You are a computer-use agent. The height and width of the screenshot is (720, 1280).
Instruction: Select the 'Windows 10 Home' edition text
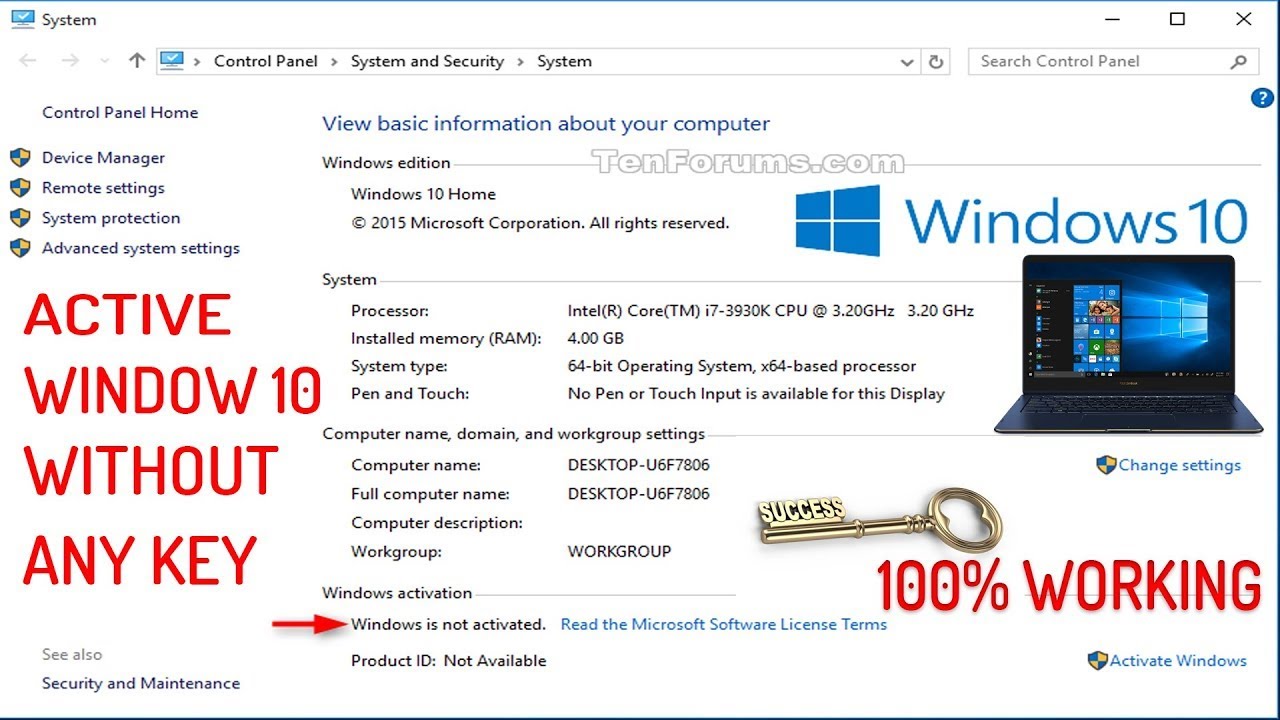[x=423, y=194]
